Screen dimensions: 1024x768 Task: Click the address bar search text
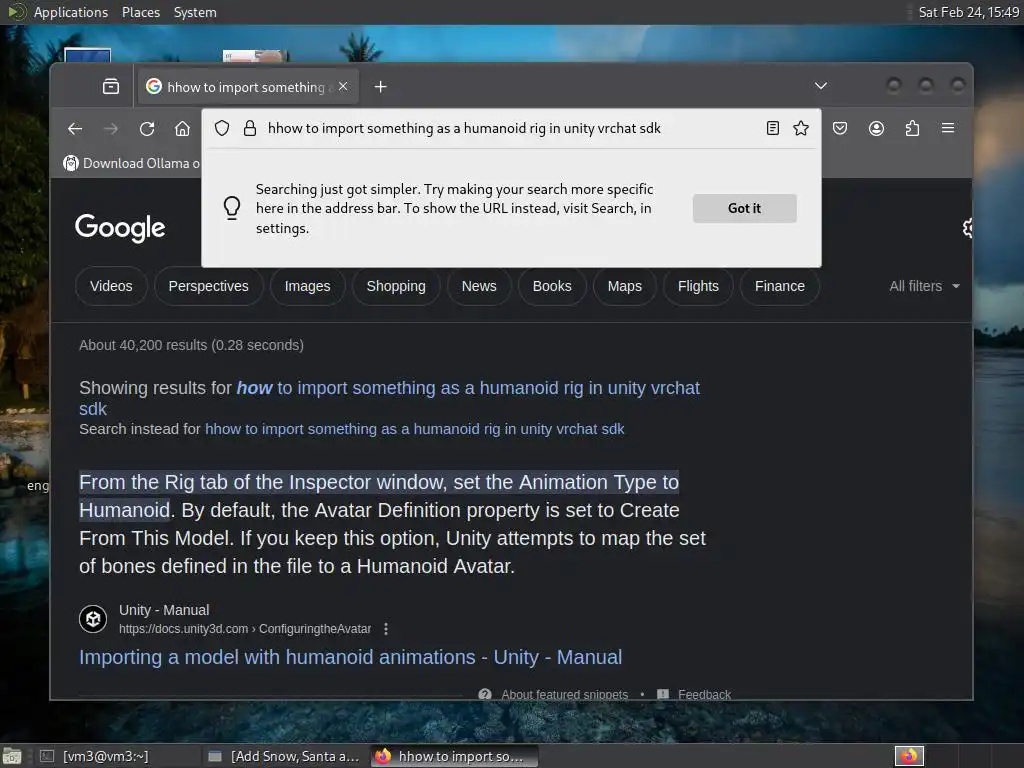464,128
